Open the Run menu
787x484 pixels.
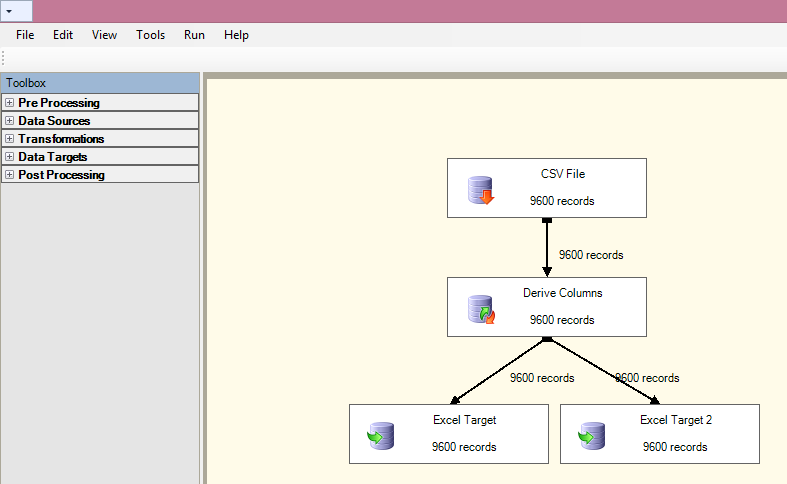click(194, 35)
